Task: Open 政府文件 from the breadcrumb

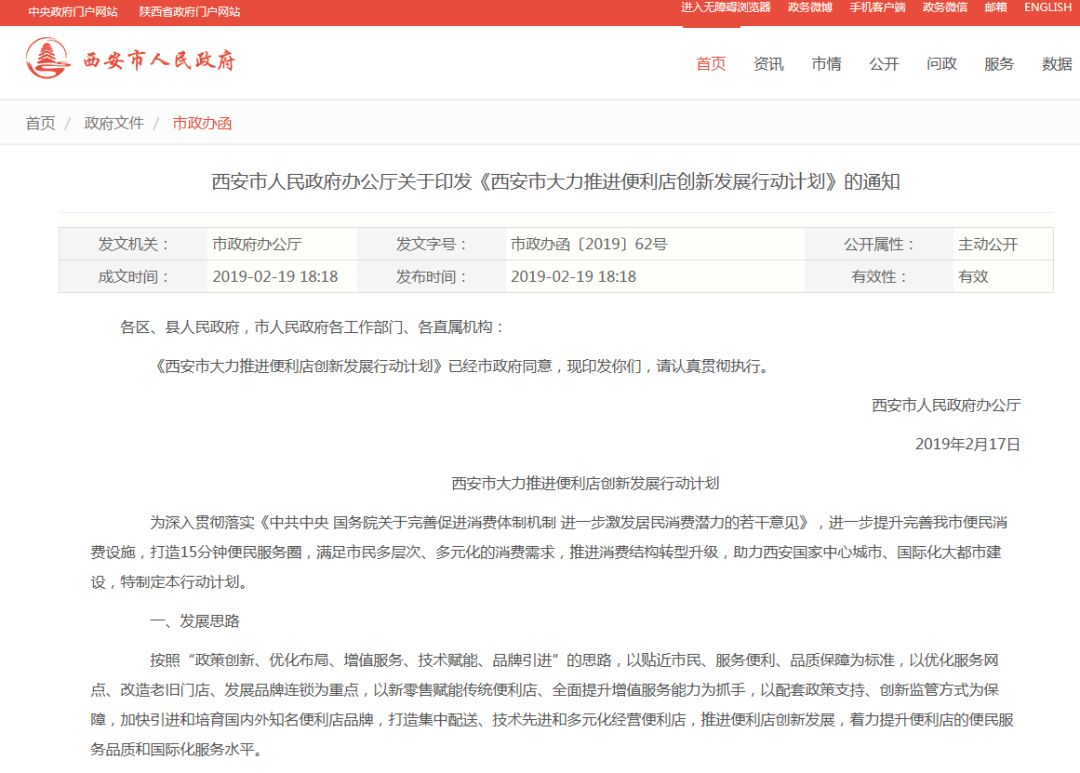Action: click(113, 121)
